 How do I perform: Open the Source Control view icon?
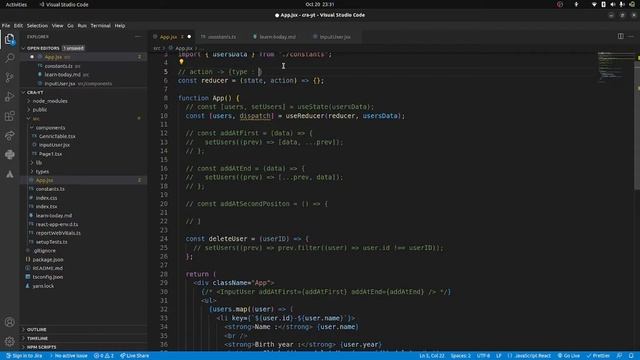9,77
